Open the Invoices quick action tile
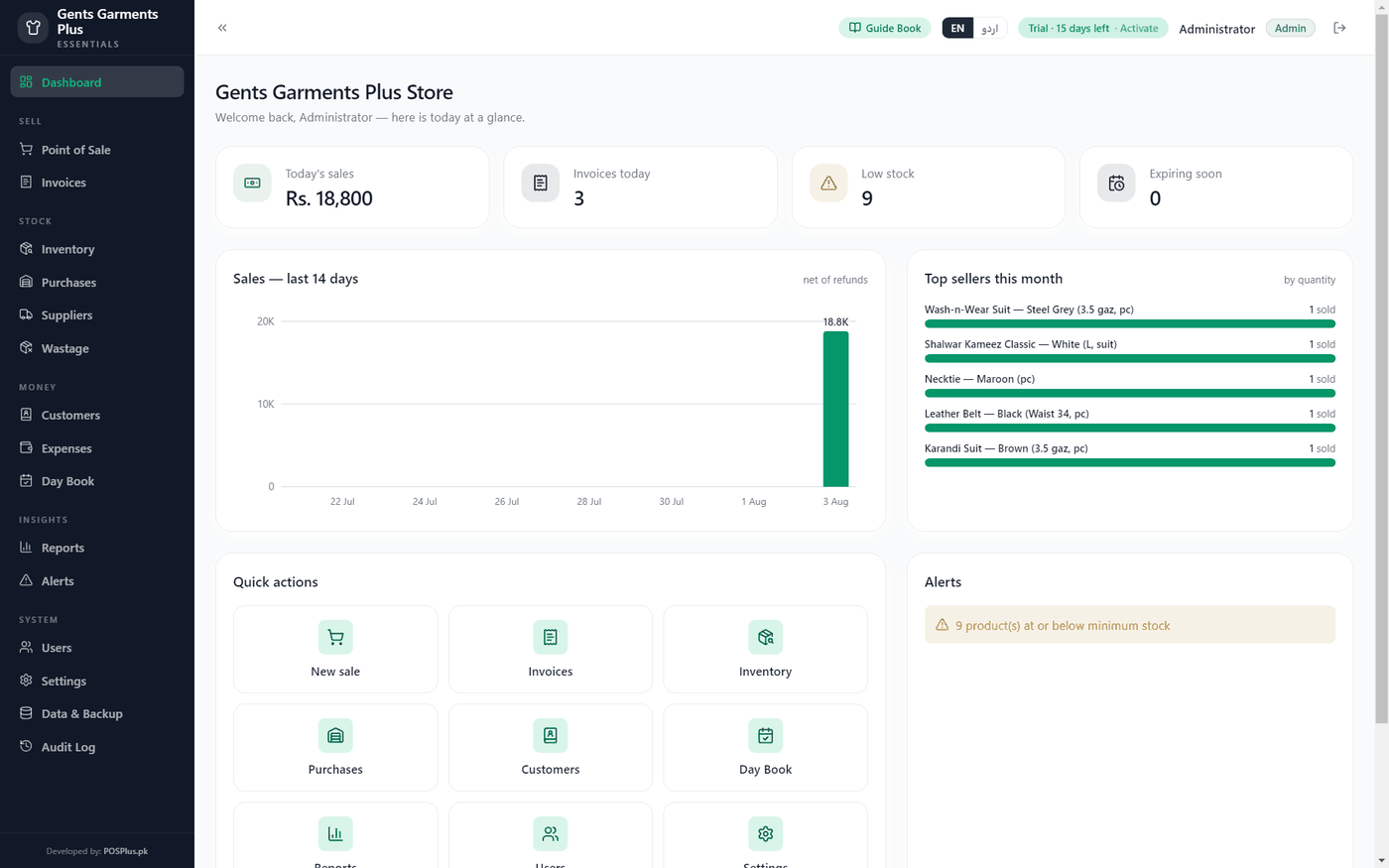This screenshot has width=1389, height=868. click(551, 649)
